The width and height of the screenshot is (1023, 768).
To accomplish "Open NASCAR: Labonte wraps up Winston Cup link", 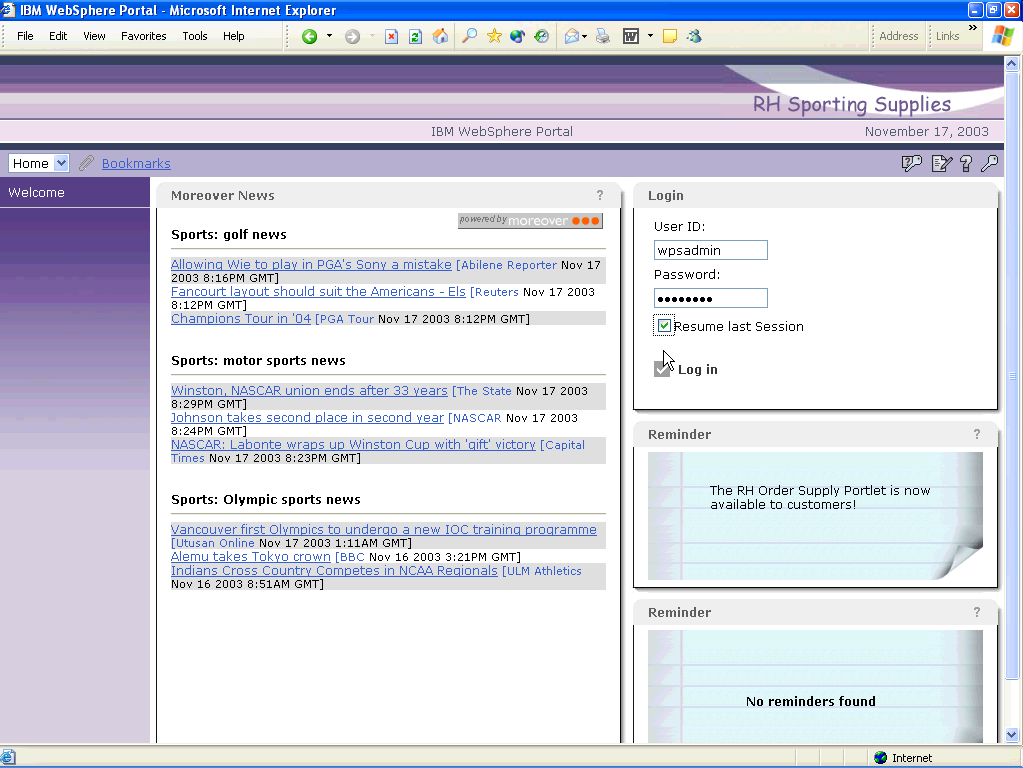I will [x=353, y=444].
